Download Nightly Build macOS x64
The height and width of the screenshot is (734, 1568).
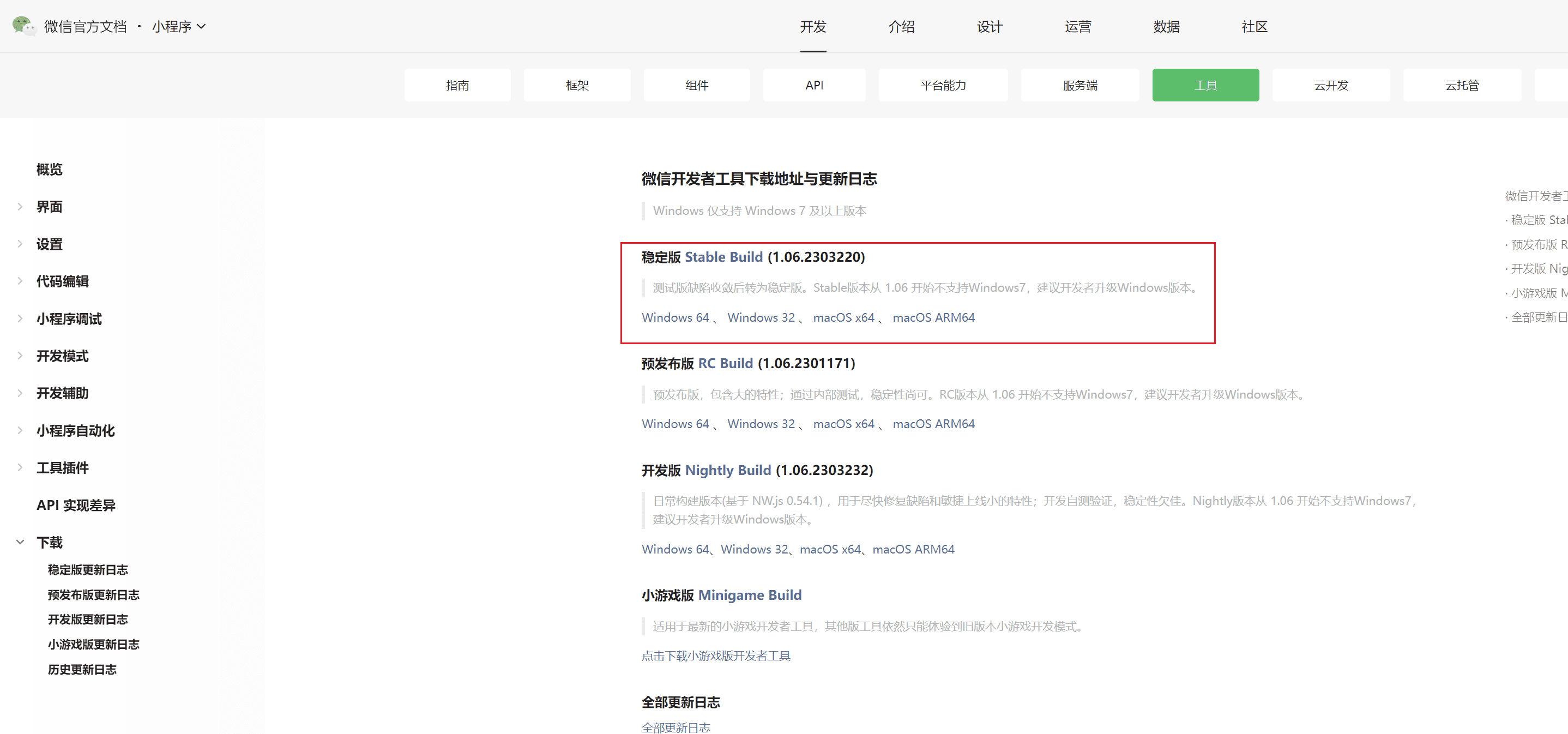pyautogui.click(x=830, y=550)
